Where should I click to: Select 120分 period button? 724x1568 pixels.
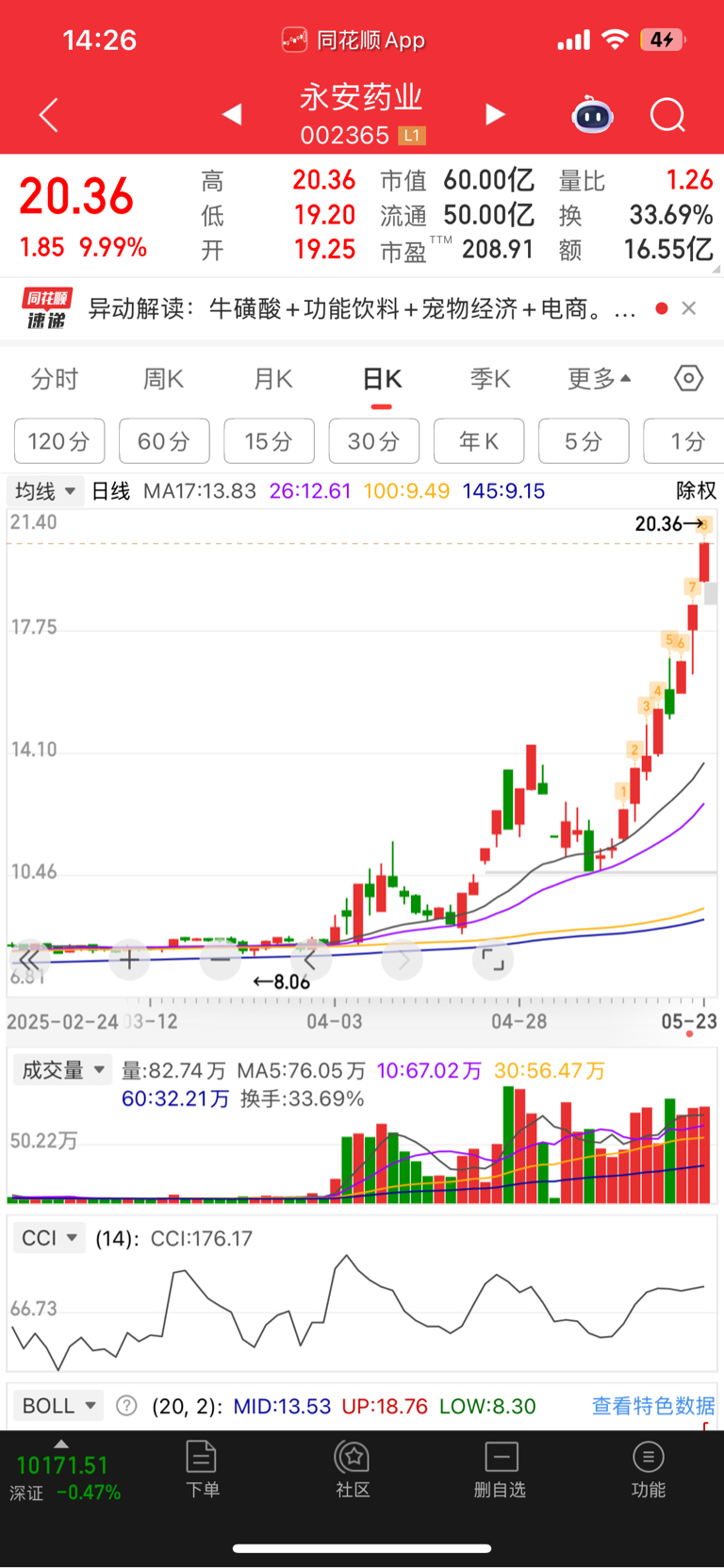coord(59,441)
